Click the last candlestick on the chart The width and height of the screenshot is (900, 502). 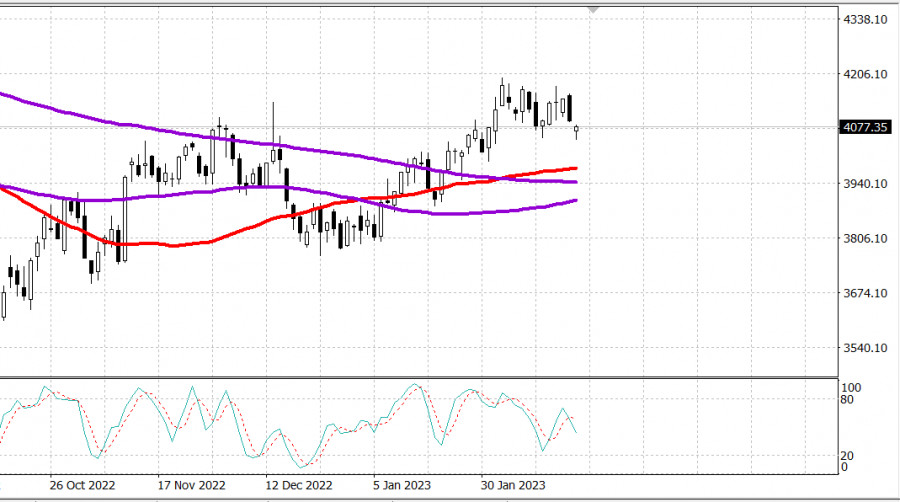click(576, 129)
